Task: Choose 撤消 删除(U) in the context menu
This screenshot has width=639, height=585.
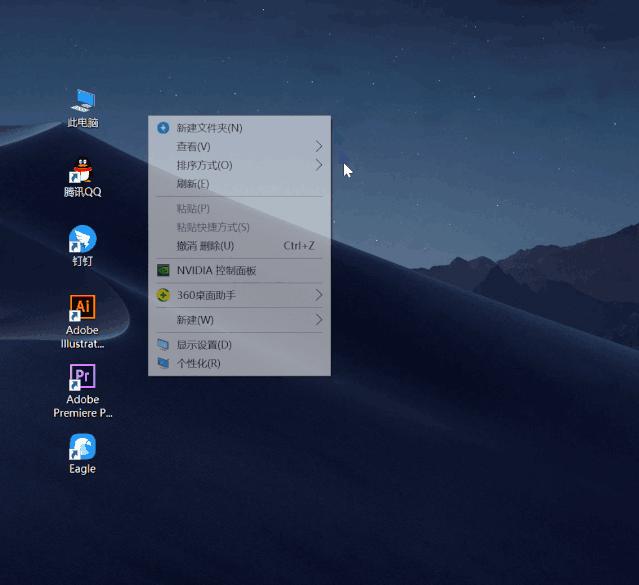Action: (239, 246)
